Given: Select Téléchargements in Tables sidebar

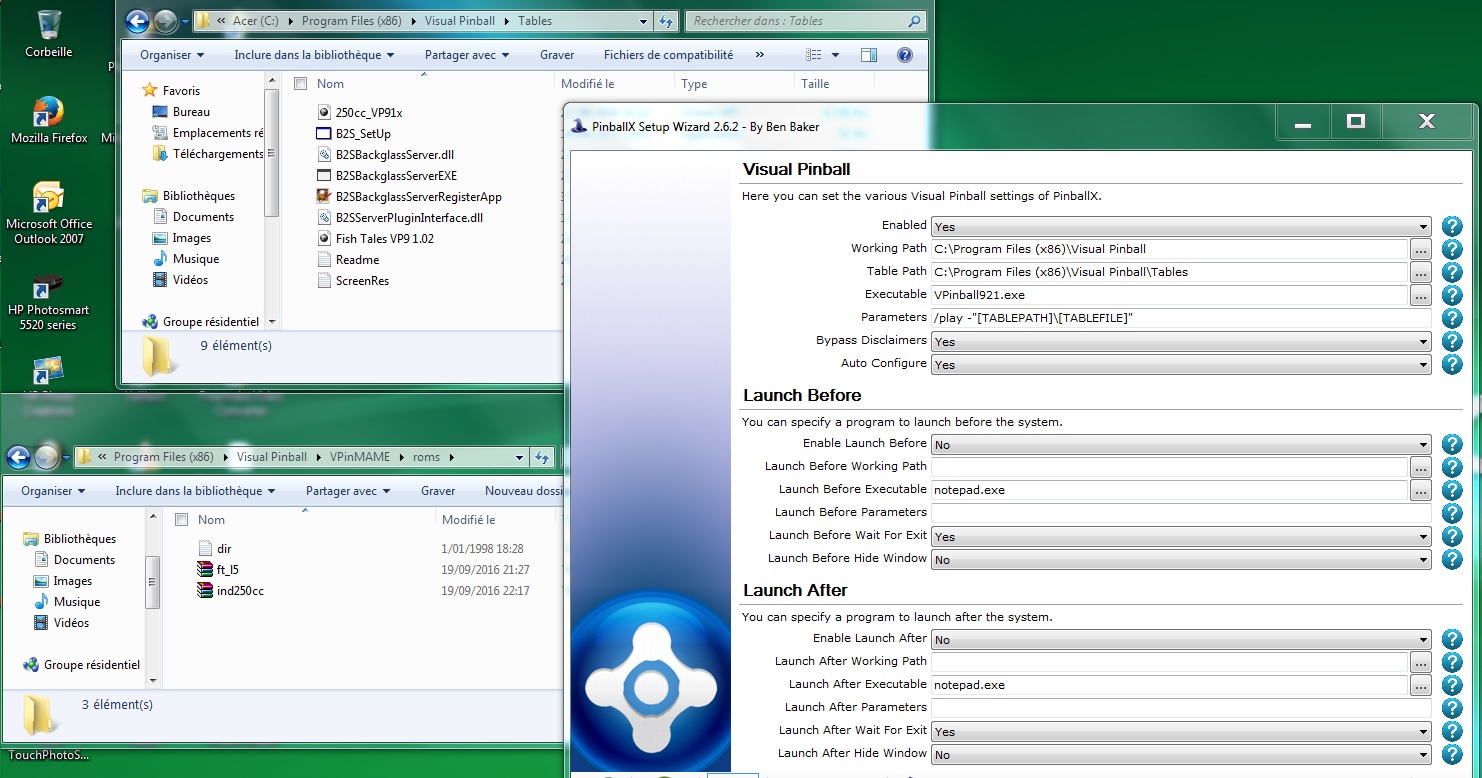Looking at the screenshot, I should [x=208, y=154].
